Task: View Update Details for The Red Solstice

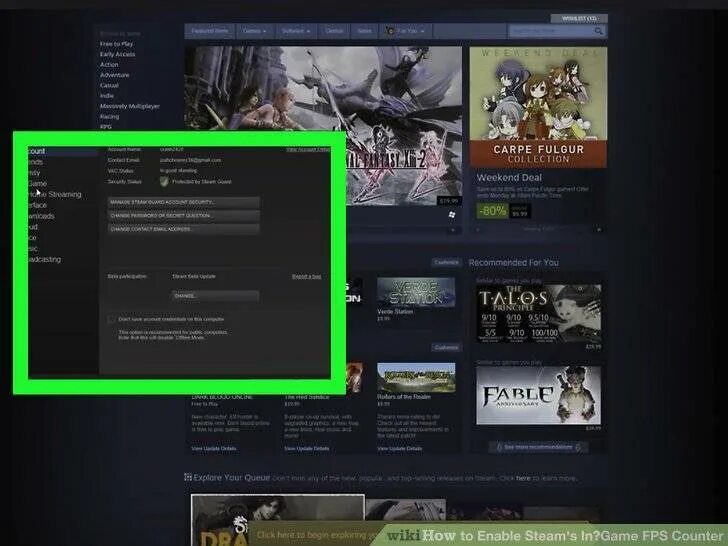Action: [306, 448]
